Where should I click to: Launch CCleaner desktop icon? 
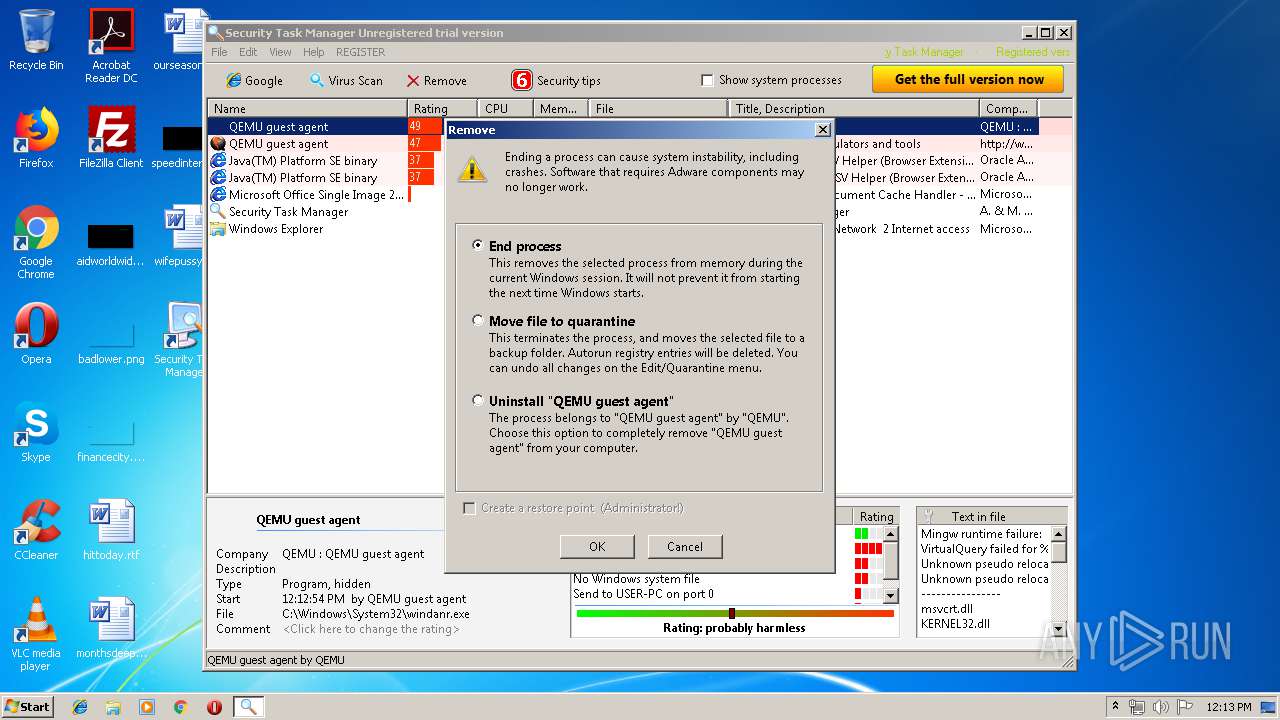tap(36, 529)
